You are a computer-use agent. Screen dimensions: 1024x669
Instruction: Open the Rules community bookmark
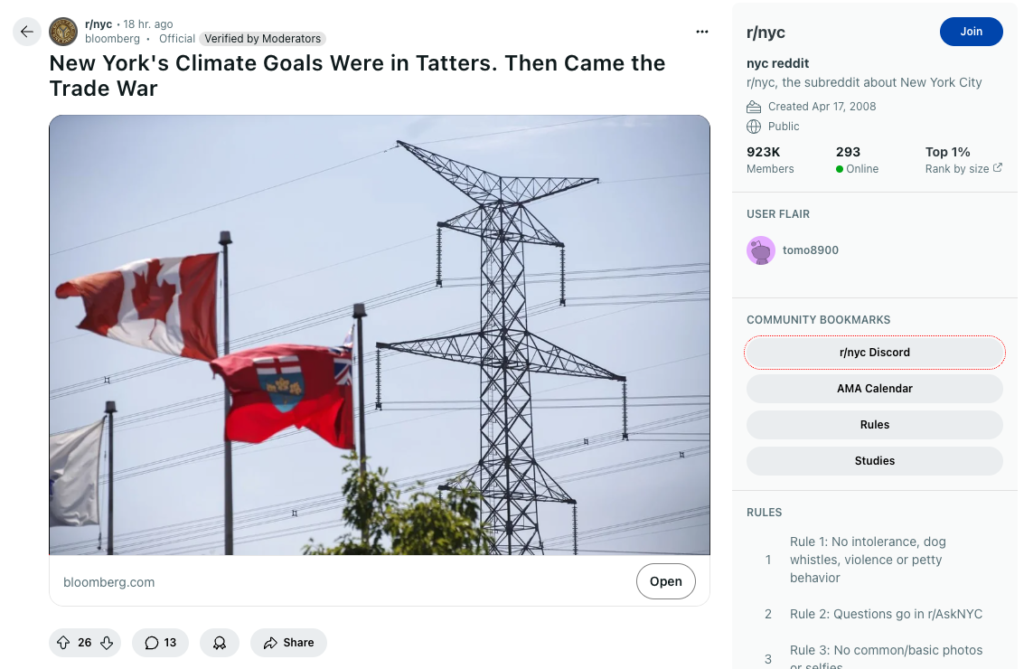(874, 424)
